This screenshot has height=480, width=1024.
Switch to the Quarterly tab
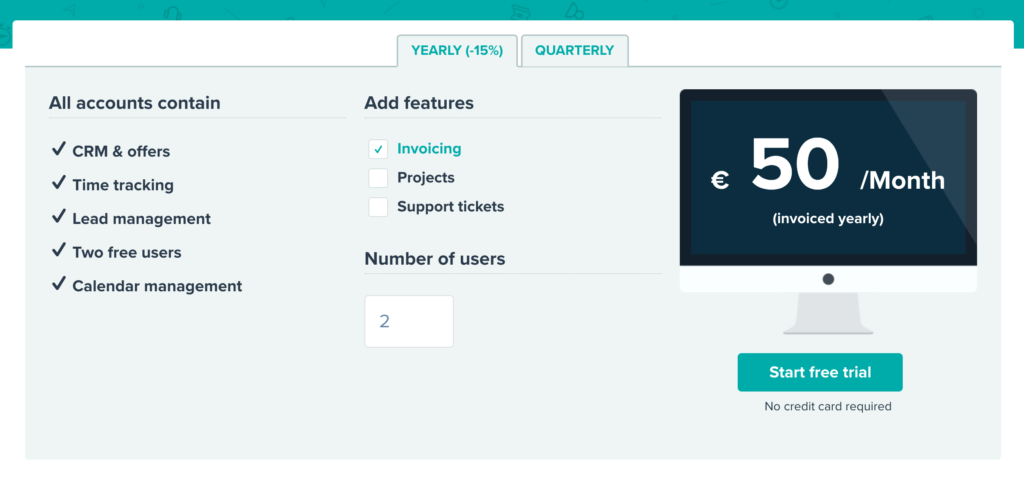pyautogui.click(x=575, y=51)
